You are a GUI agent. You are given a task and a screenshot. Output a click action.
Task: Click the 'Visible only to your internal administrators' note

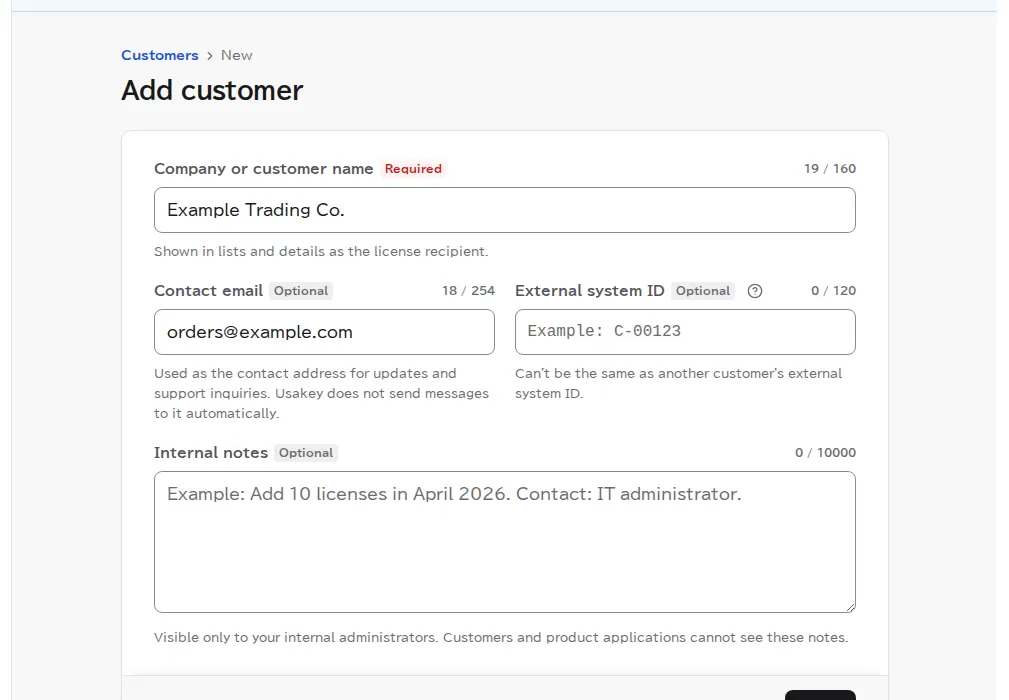pyautogui.click(x=501, y=638)
